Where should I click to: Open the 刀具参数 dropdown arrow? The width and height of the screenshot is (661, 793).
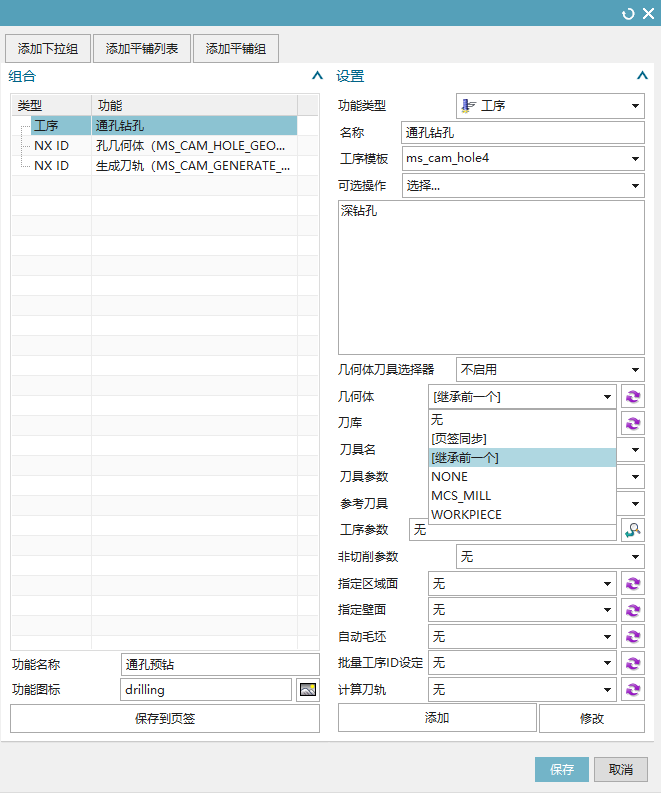(635, 476)
